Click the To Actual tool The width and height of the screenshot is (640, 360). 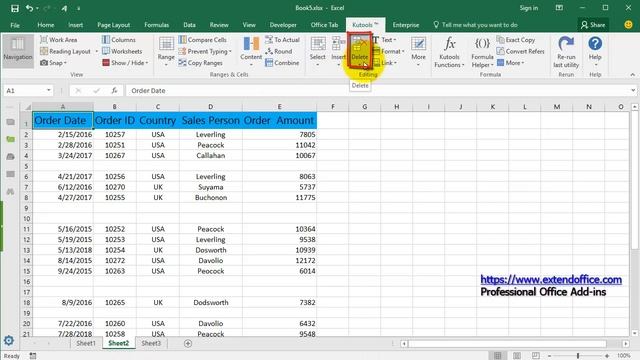[x=282, y=40]
